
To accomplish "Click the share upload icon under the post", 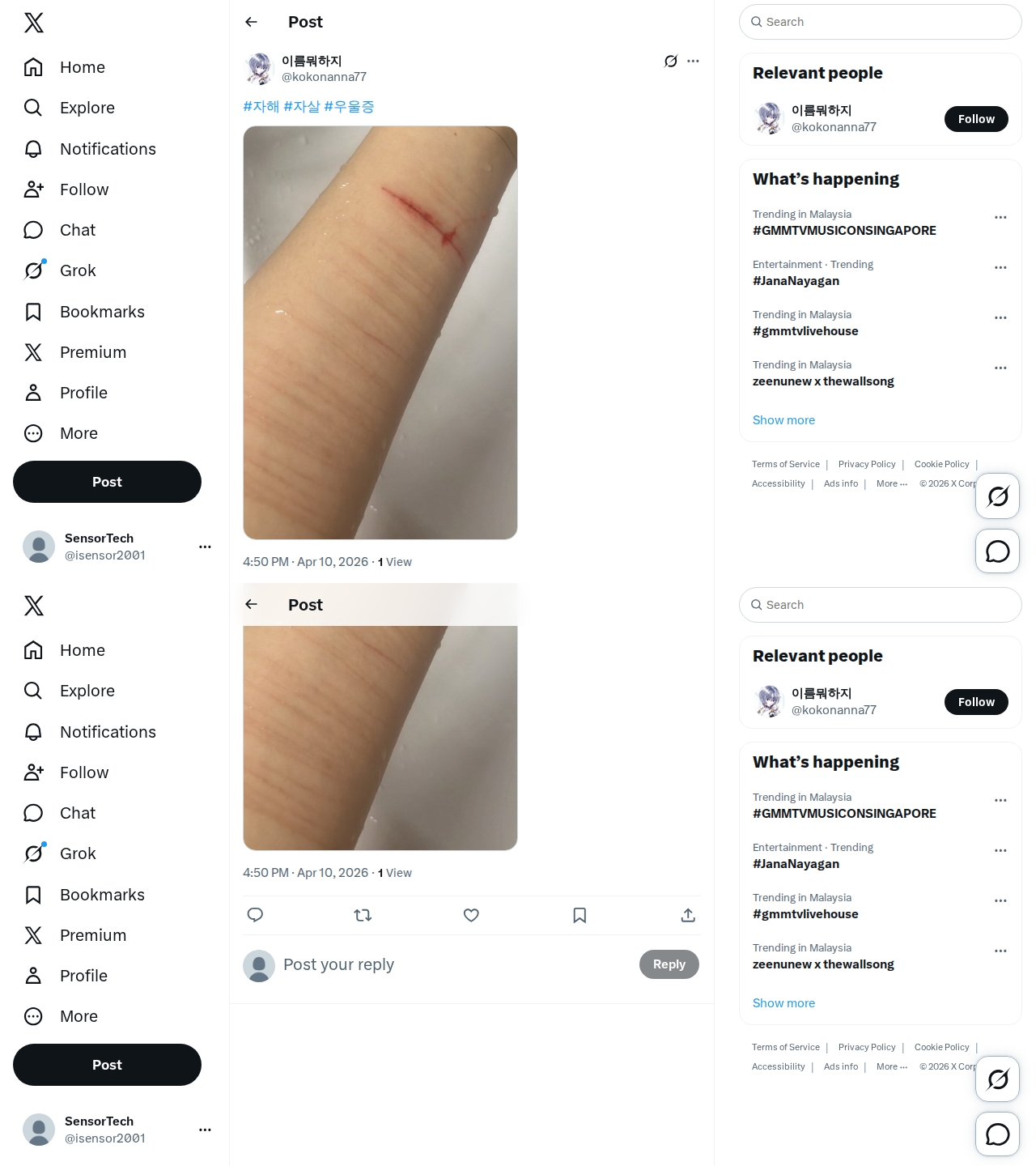I will (x=688, y=915).
